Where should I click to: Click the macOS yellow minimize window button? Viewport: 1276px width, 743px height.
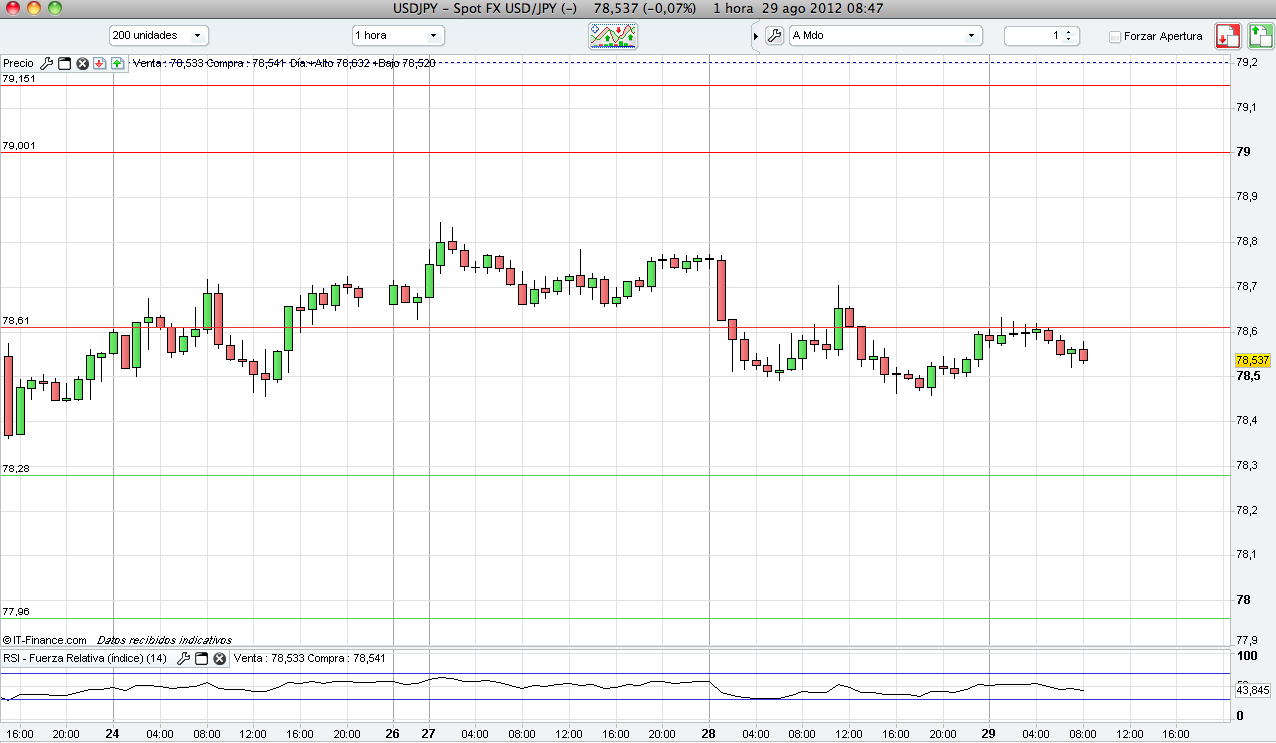point(32,8)
